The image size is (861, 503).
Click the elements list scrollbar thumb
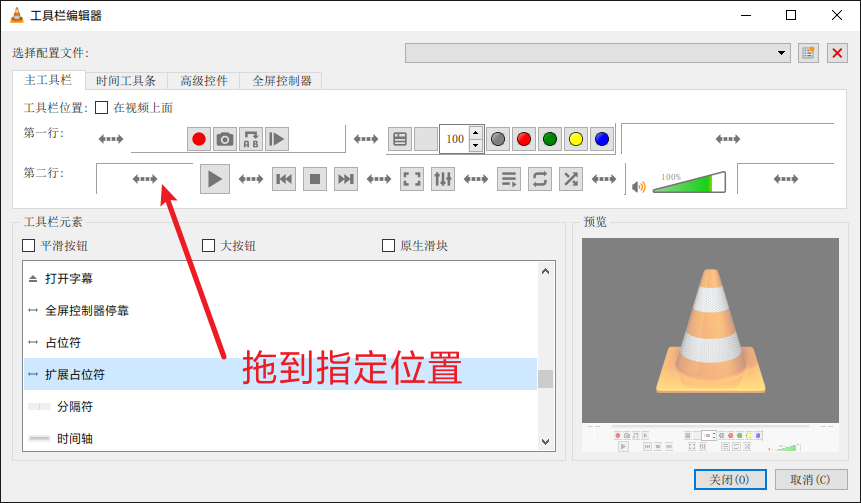[x=545, y=379]
